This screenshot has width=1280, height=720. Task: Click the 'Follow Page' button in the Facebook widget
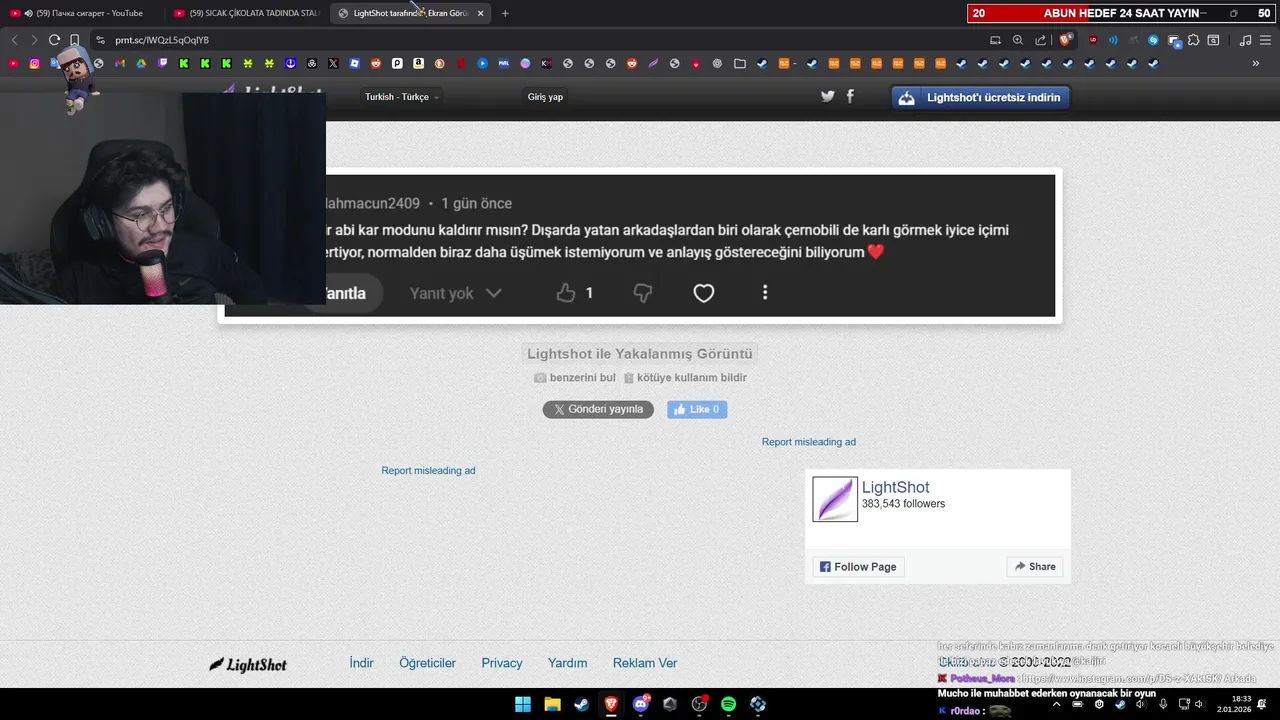tap(859, 567)
